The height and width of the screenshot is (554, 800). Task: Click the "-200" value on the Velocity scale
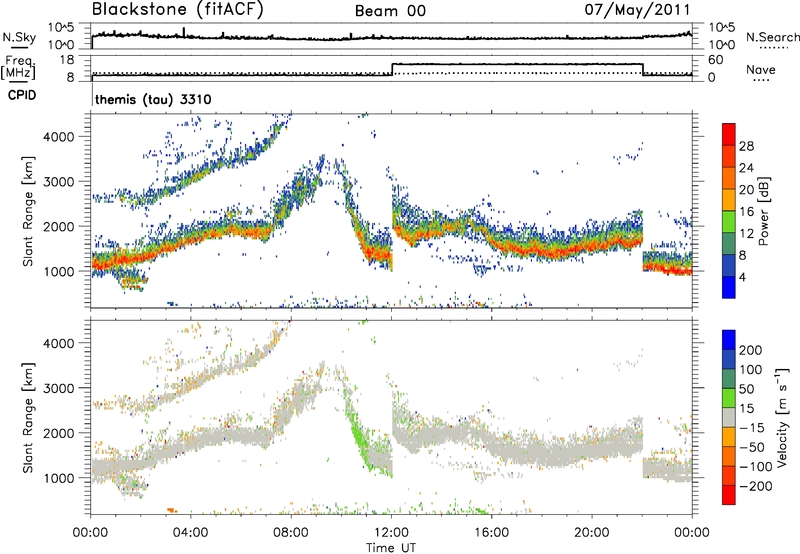point(755,486)
